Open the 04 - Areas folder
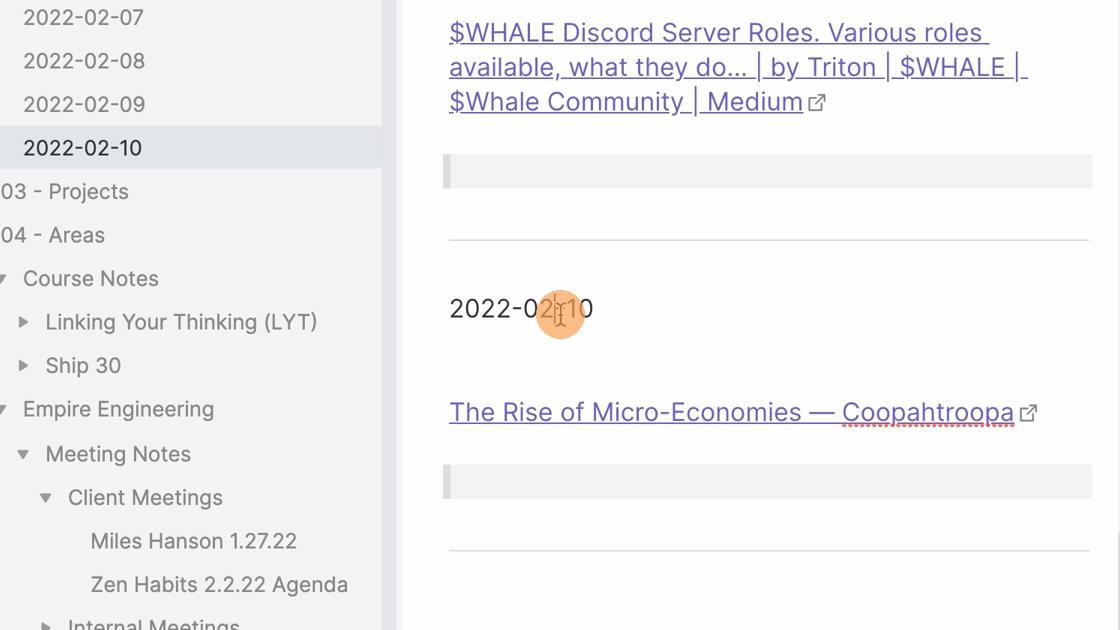The image size is (1120, 630). pos(53,235)
